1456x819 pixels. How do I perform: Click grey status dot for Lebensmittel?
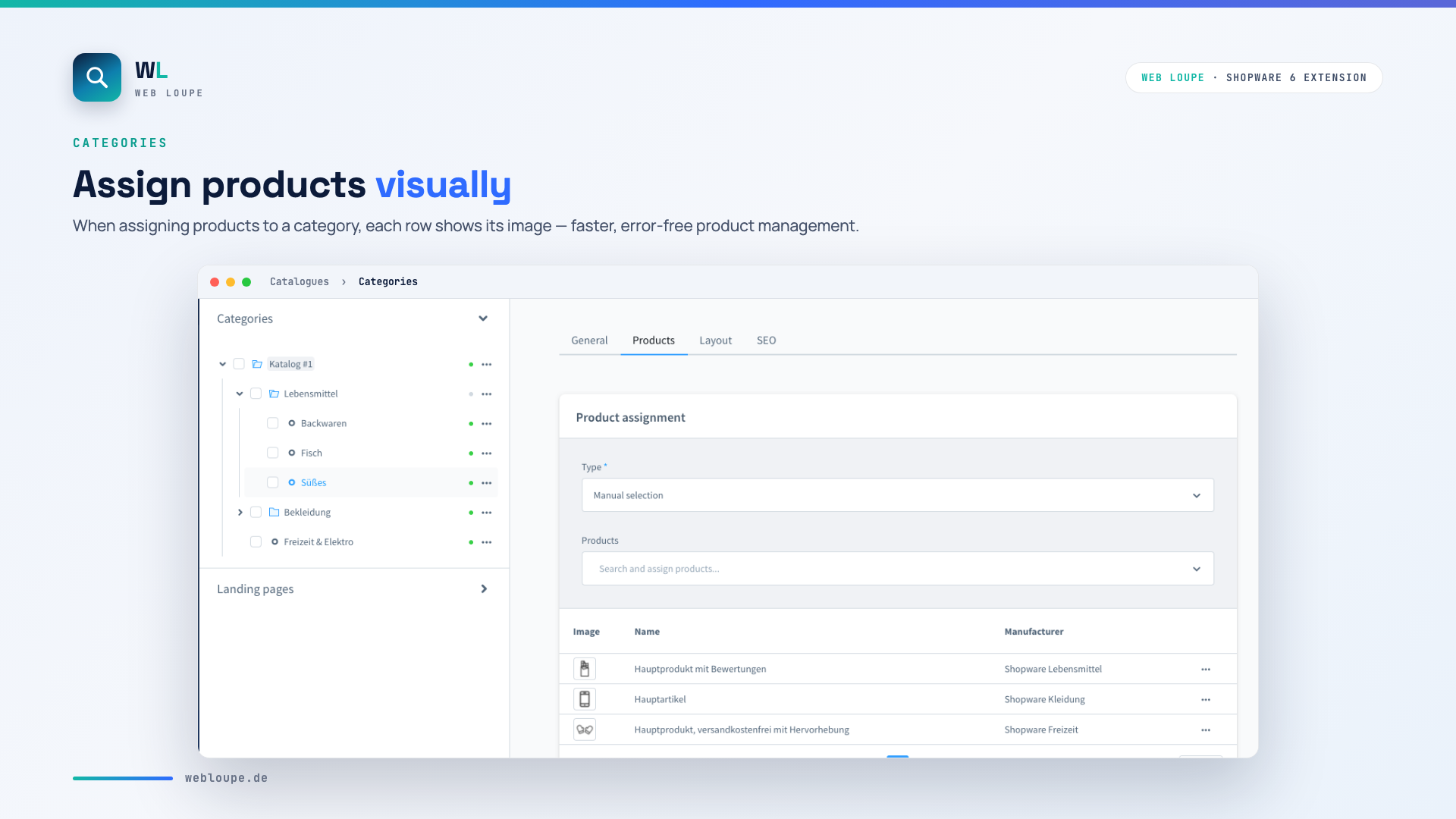coord(471,394)
